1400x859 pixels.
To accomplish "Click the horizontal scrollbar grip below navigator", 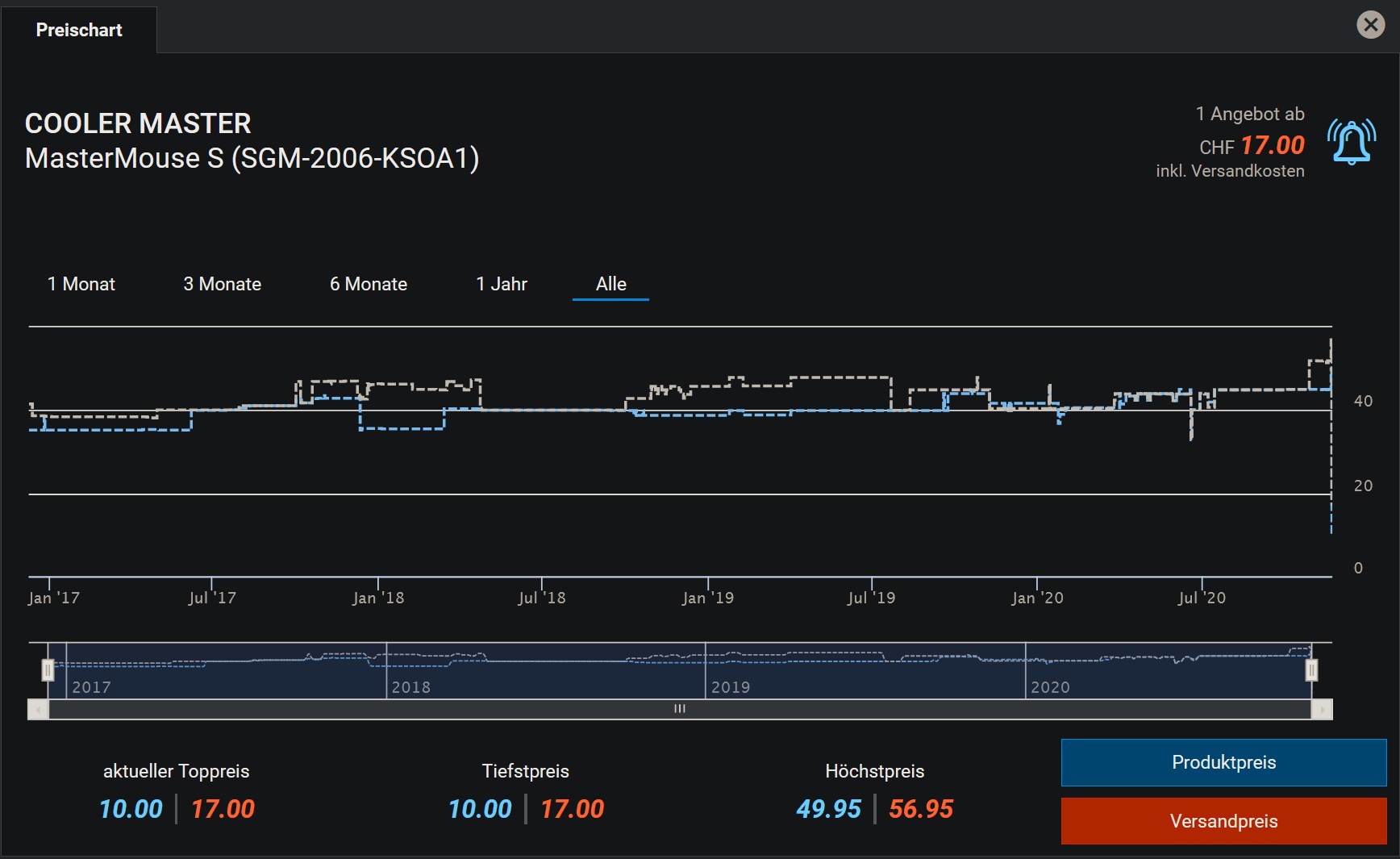I will click(x=679, y=710).
